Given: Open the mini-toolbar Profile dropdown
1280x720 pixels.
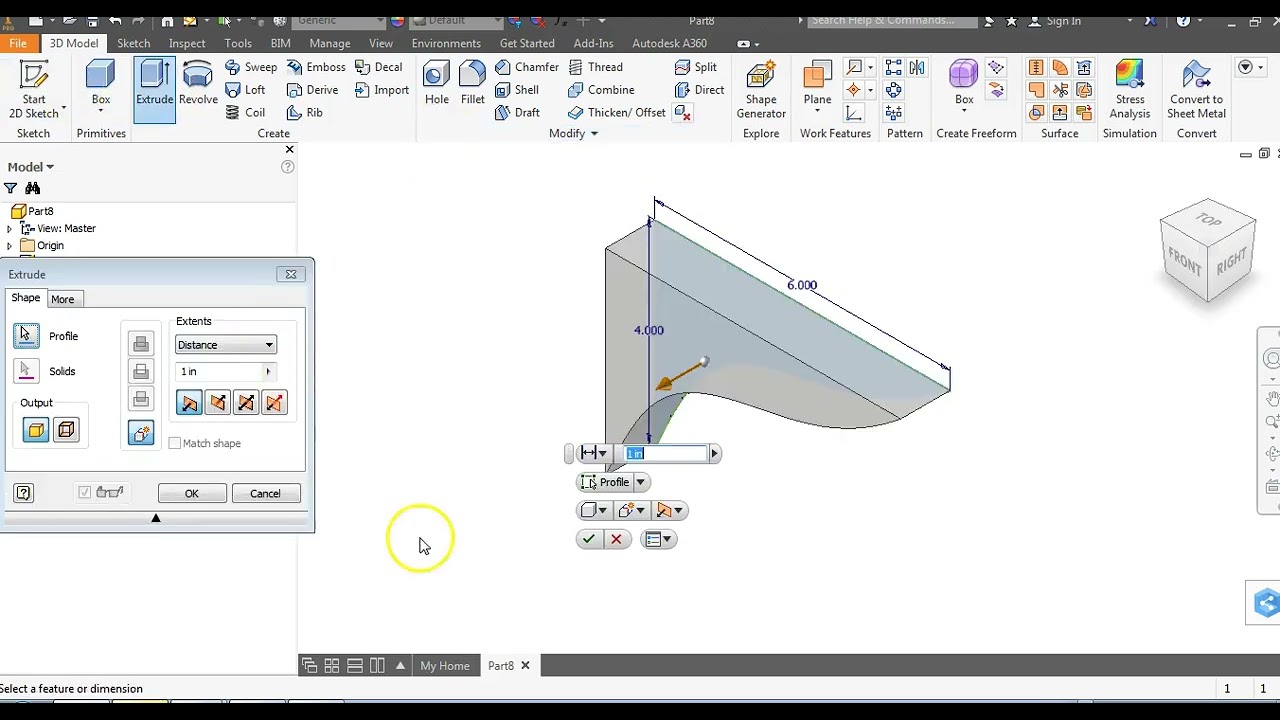Looking at the screenshot, I should coord(641,482).
